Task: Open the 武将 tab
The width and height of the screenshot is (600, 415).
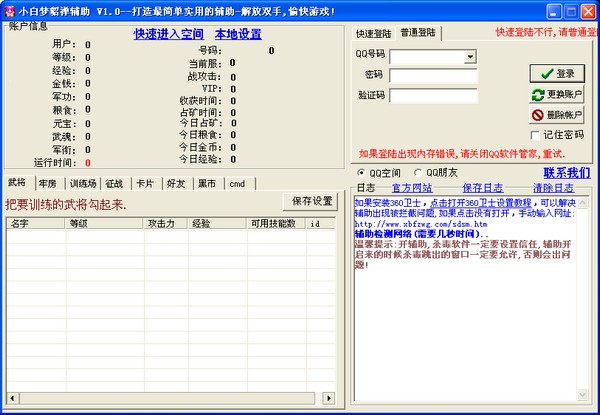Action: point(17,183)
